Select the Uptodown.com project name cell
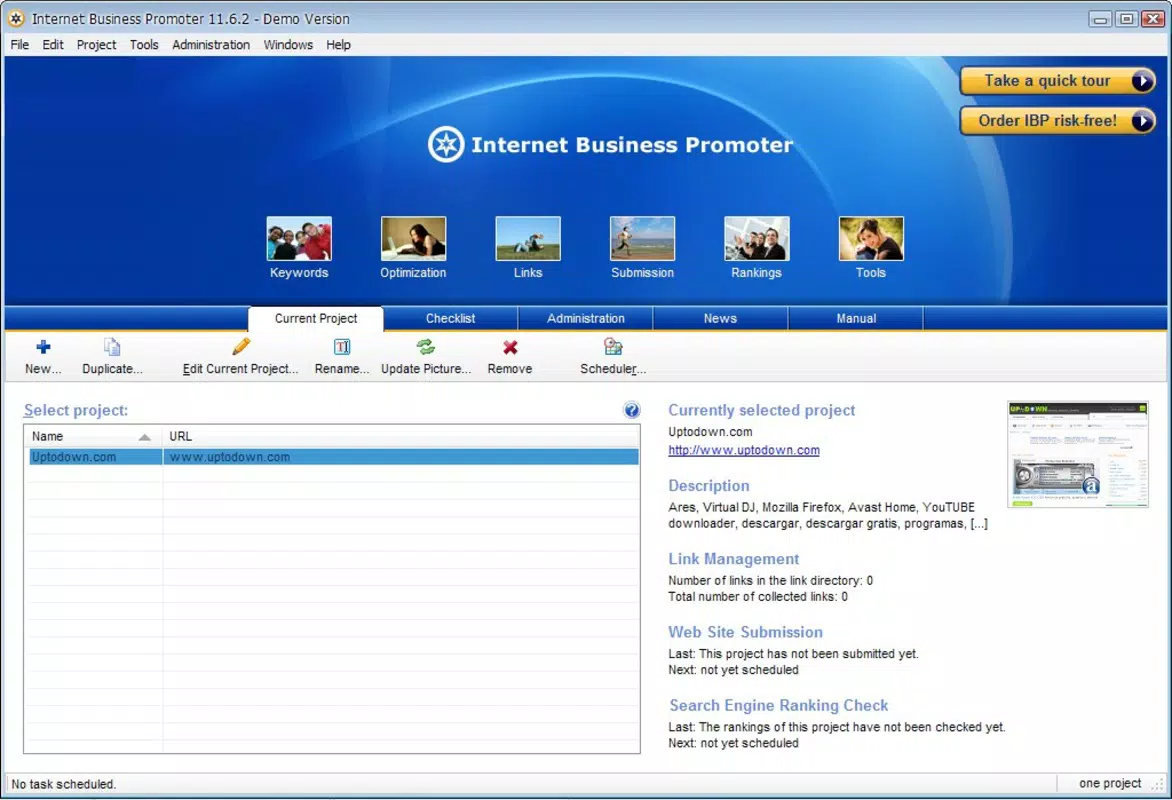 pyautogui.click(x=95, y=457)
